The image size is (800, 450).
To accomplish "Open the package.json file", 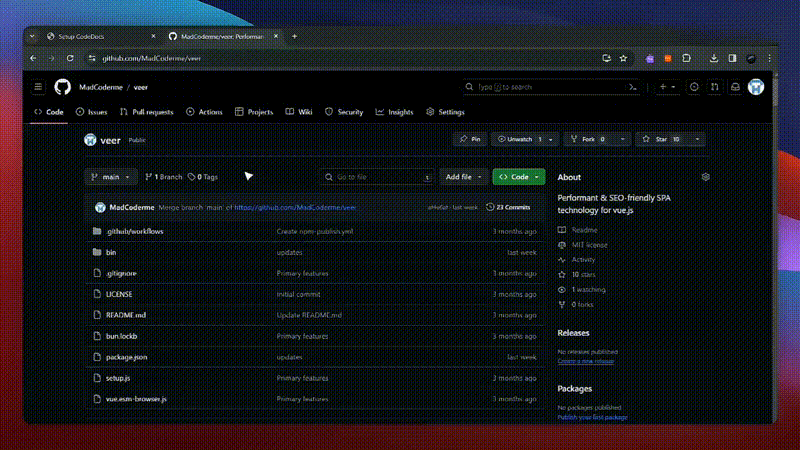I will (x=127, y=357).
